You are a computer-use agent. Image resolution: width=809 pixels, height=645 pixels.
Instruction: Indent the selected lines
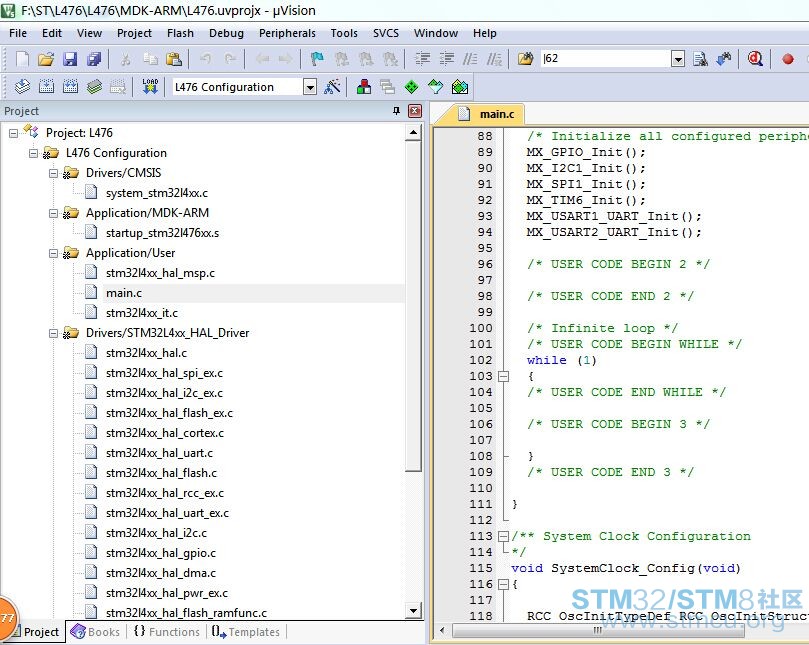(423, 59)
